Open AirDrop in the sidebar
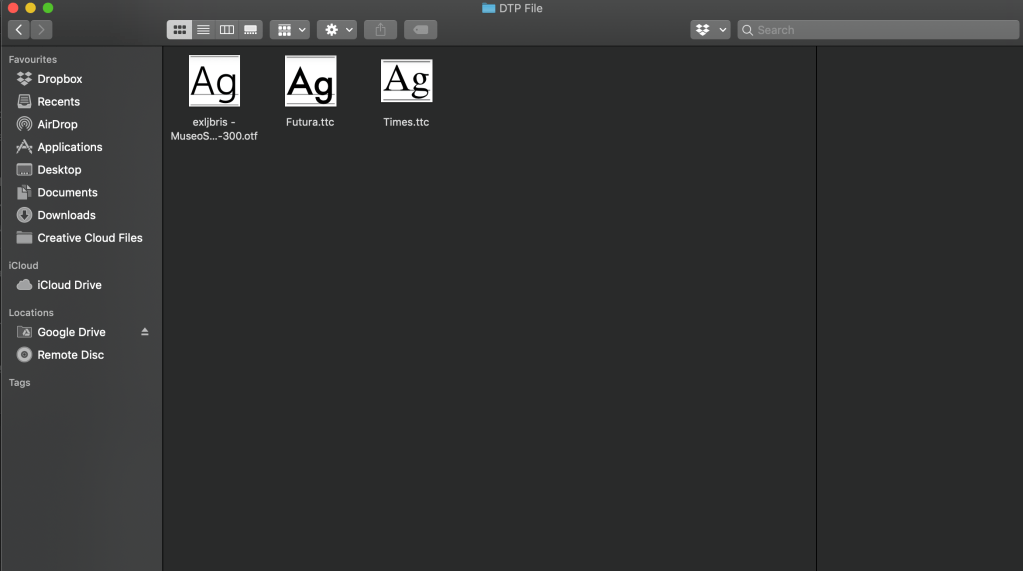 pos(57,124)
